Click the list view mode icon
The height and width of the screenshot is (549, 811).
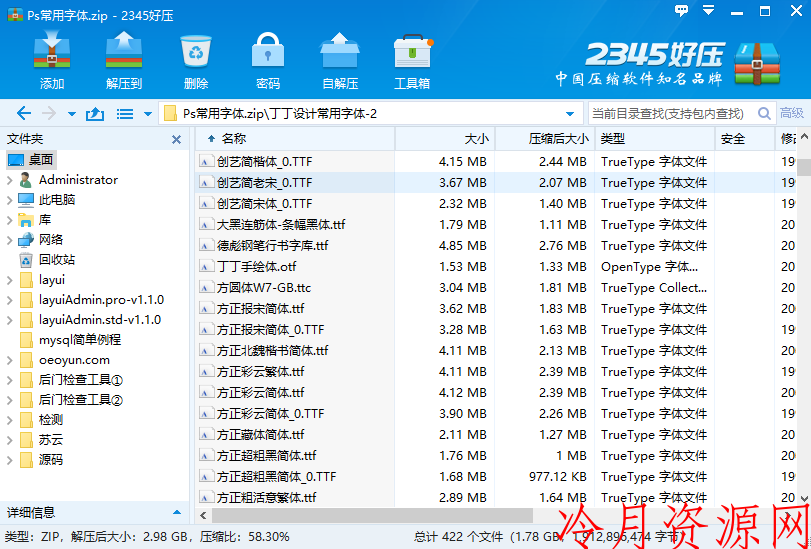point(125,114)
